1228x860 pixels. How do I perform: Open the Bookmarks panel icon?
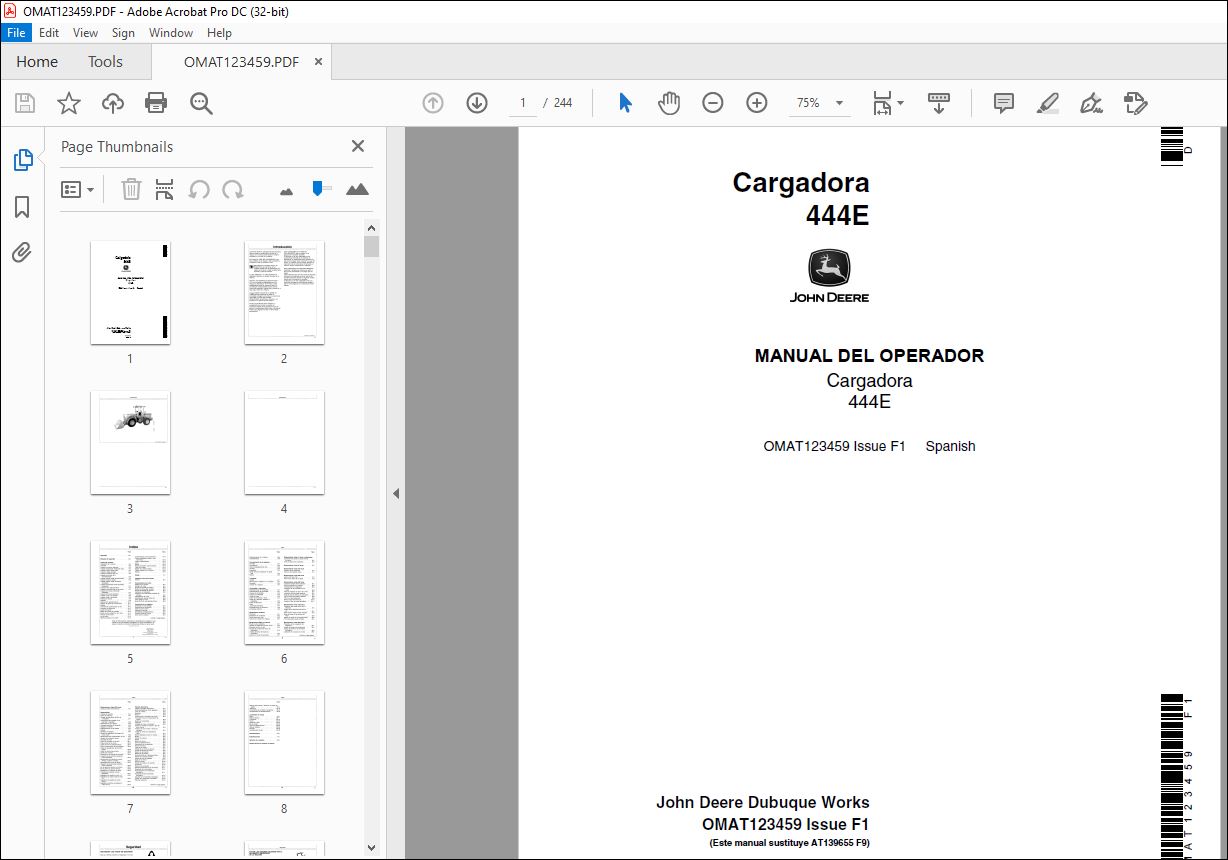pos(22,207)
